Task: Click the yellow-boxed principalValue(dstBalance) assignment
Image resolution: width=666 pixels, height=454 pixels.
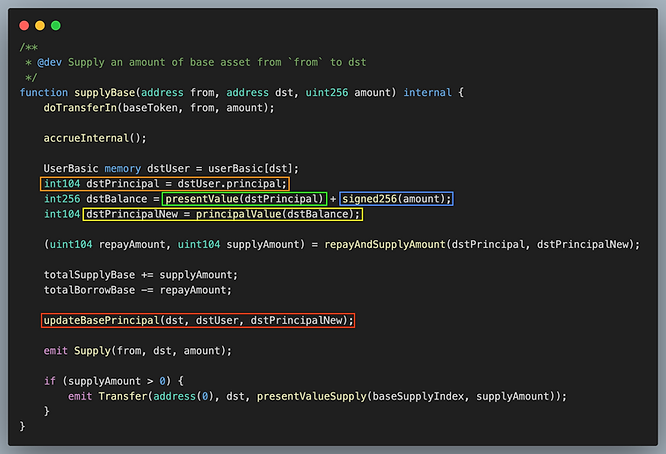Action: [x=223, y=214]
